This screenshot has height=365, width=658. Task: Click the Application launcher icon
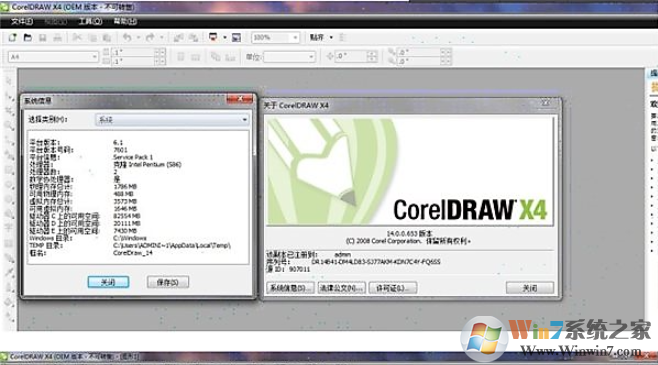click(213, 38)
